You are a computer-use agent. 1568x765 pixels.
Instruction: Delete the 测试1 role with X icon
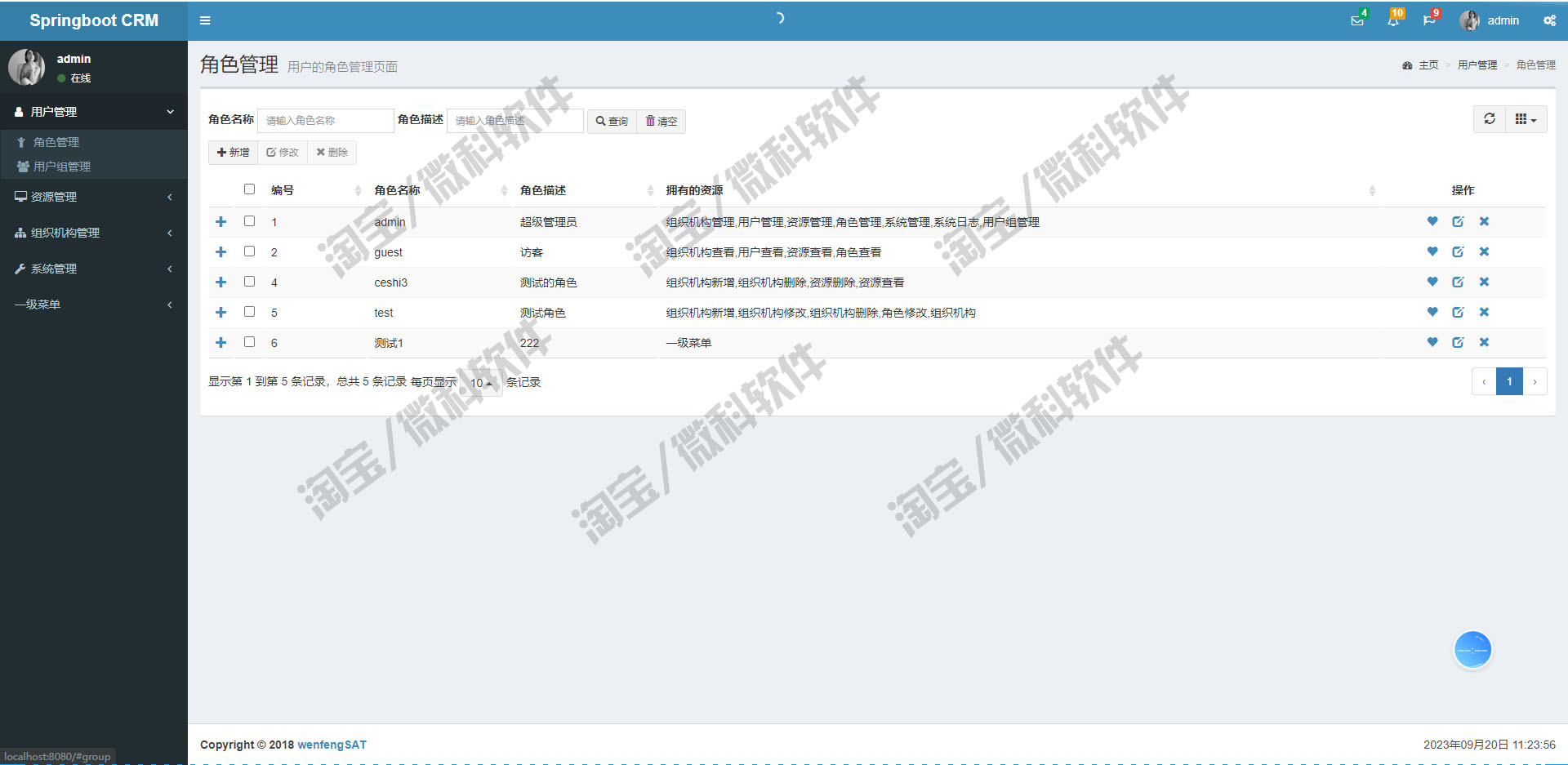coord(1484,342)
